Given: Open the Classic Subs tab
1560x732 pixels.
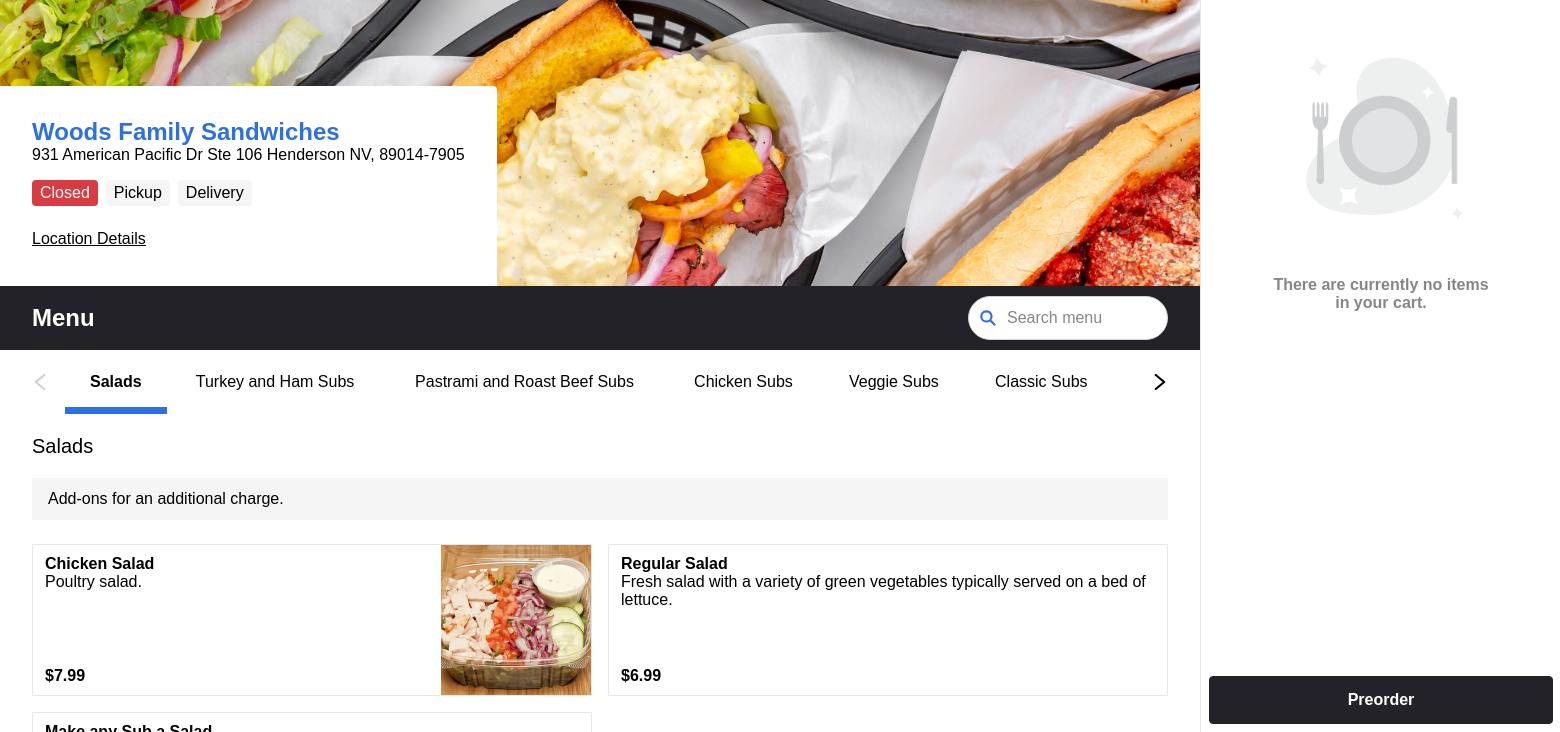Looking at the screenshot, I should 1041,382.
